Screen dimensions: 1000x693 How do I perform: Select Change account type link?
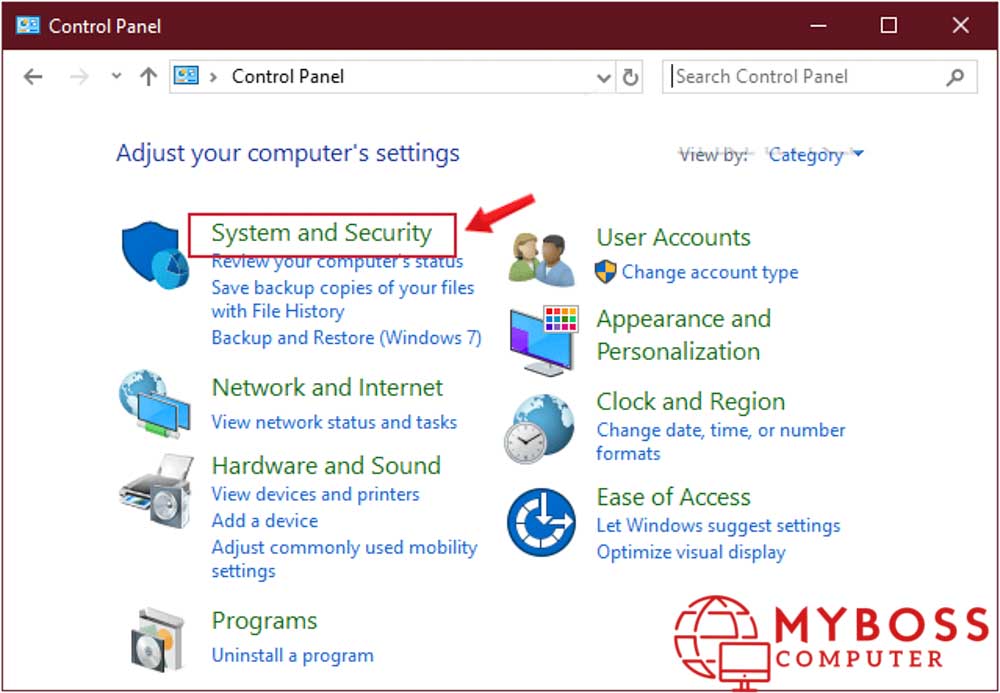(709, 272)
